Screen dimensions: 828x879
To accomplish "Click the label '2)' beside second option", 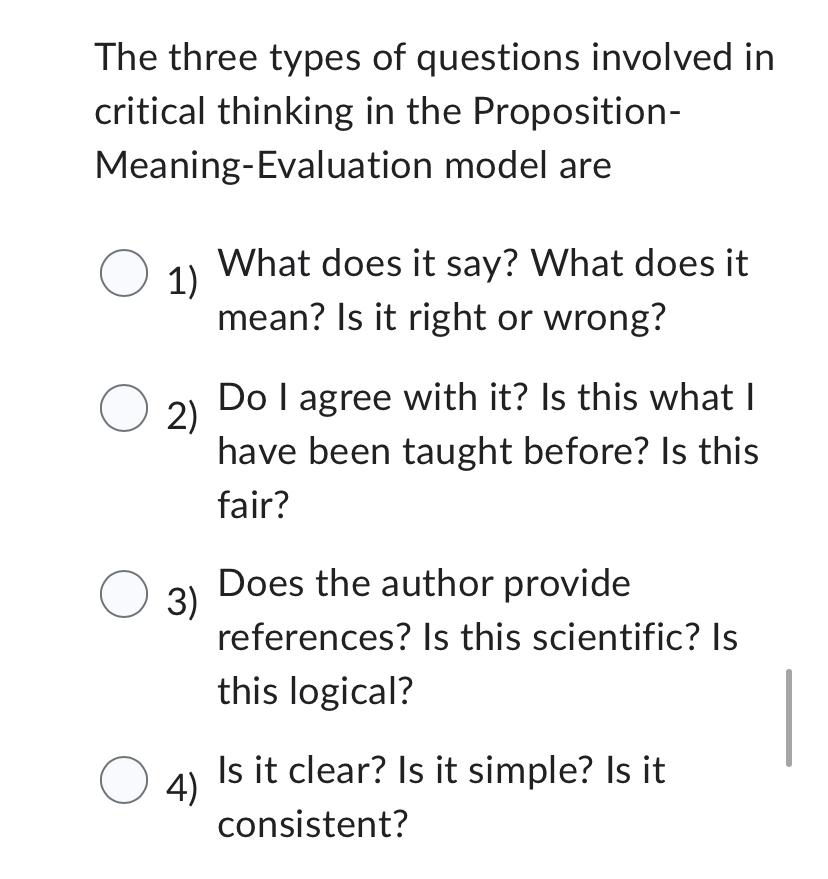I will (181, 412).
